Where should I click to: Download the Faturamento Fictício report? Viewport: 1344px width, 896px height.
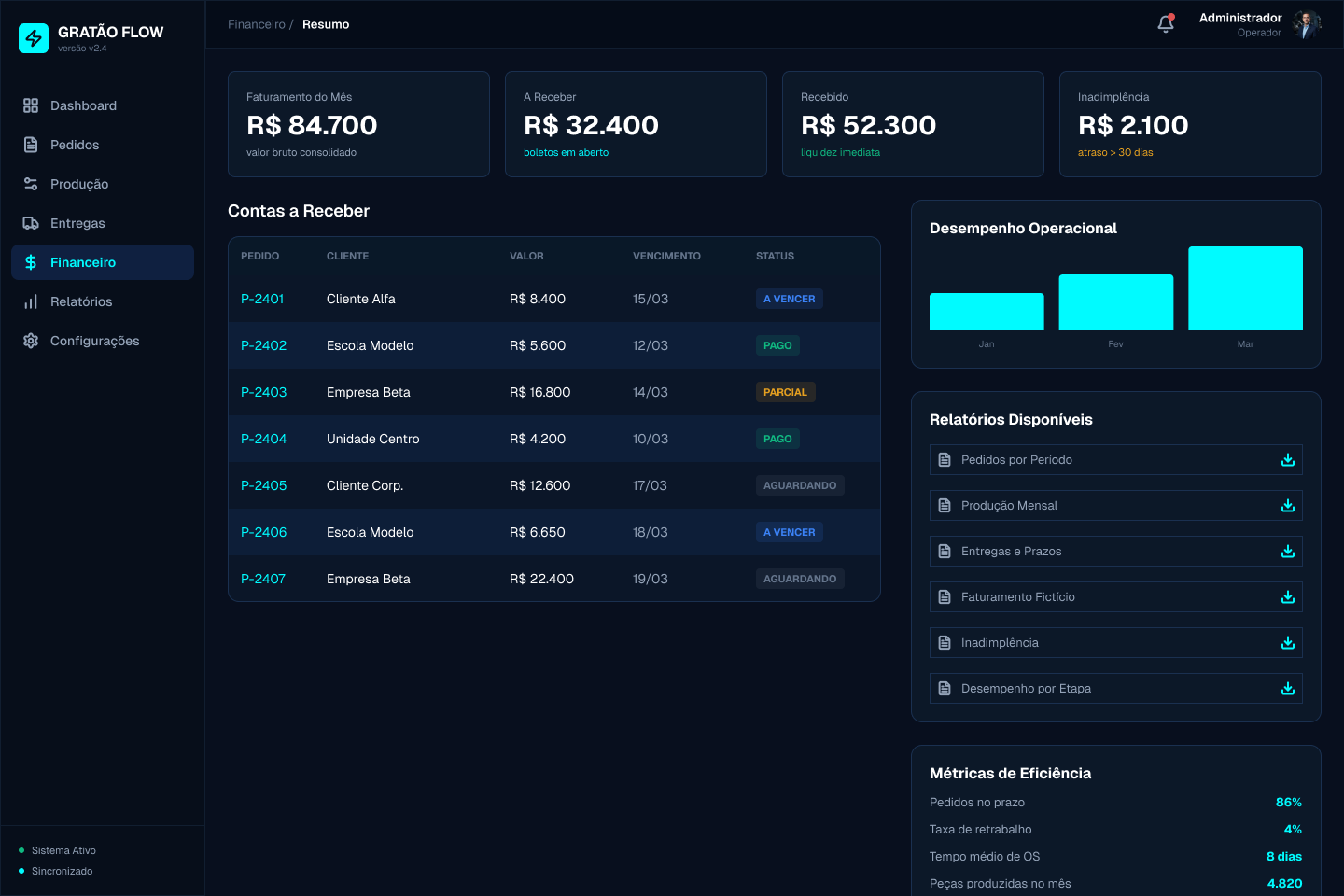[1288, 597]
